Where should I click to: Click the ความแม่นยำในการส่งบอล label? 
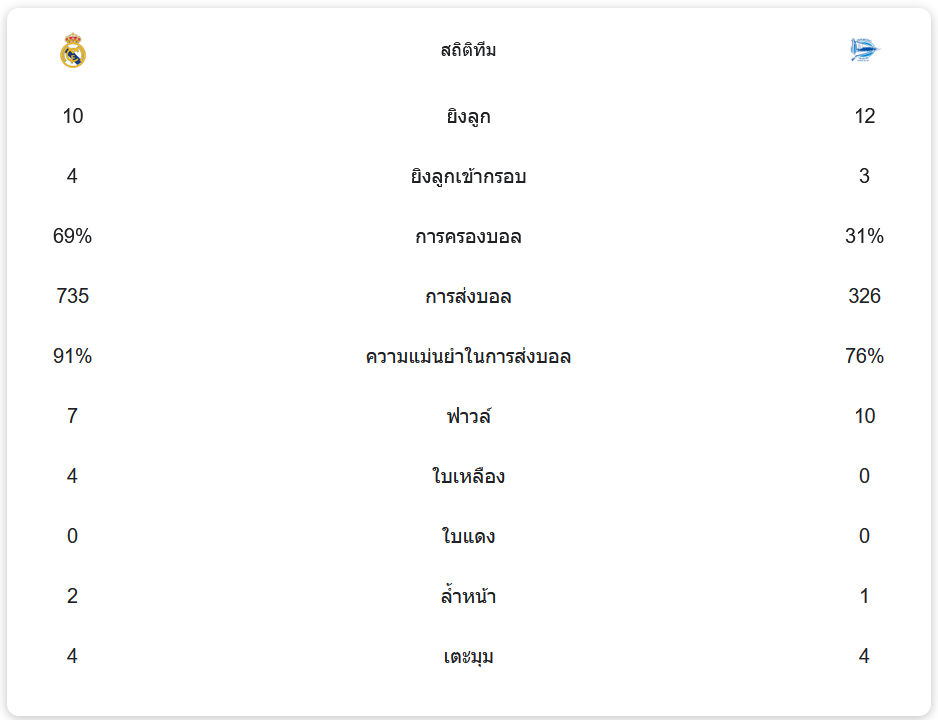(468, 357)
